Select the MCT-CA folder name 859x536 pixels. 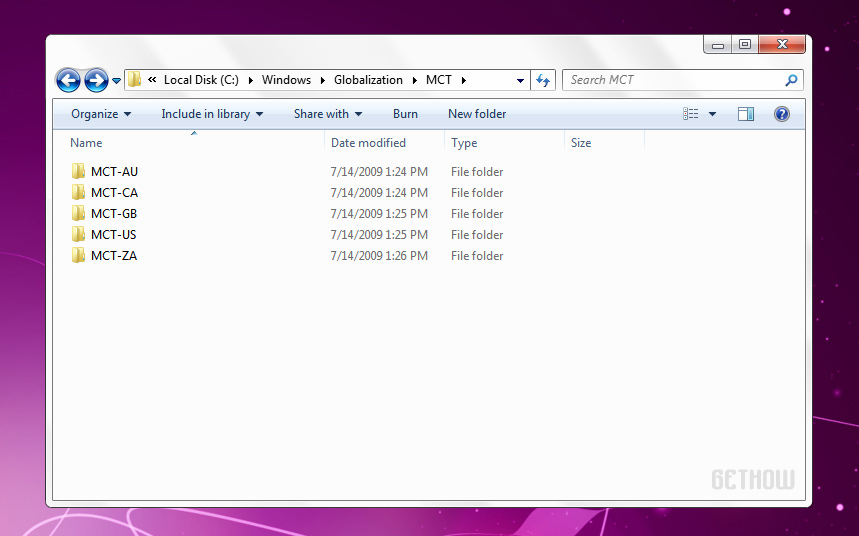coord(114,192)
